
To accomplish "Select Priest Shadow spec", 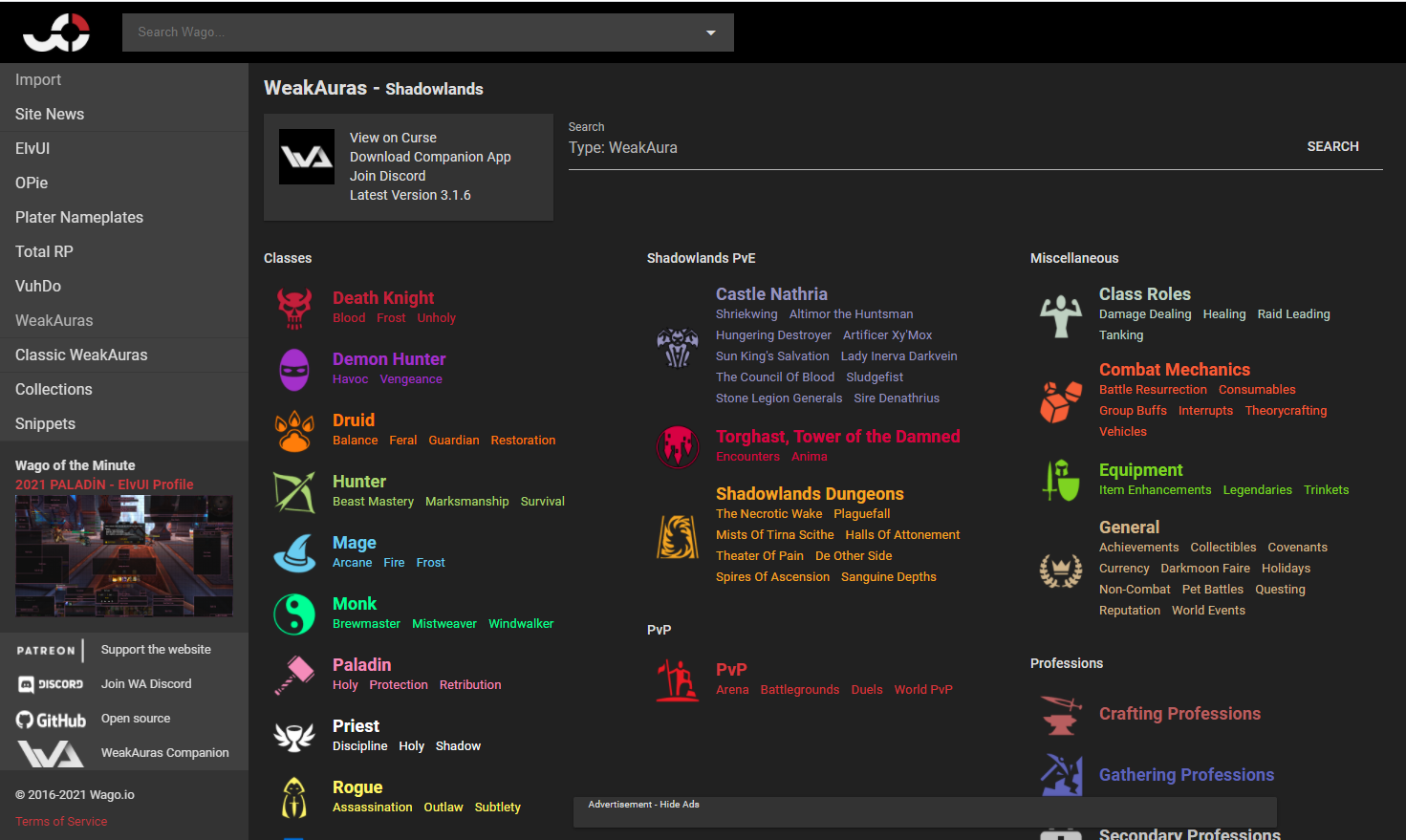I will click(458, 746).
